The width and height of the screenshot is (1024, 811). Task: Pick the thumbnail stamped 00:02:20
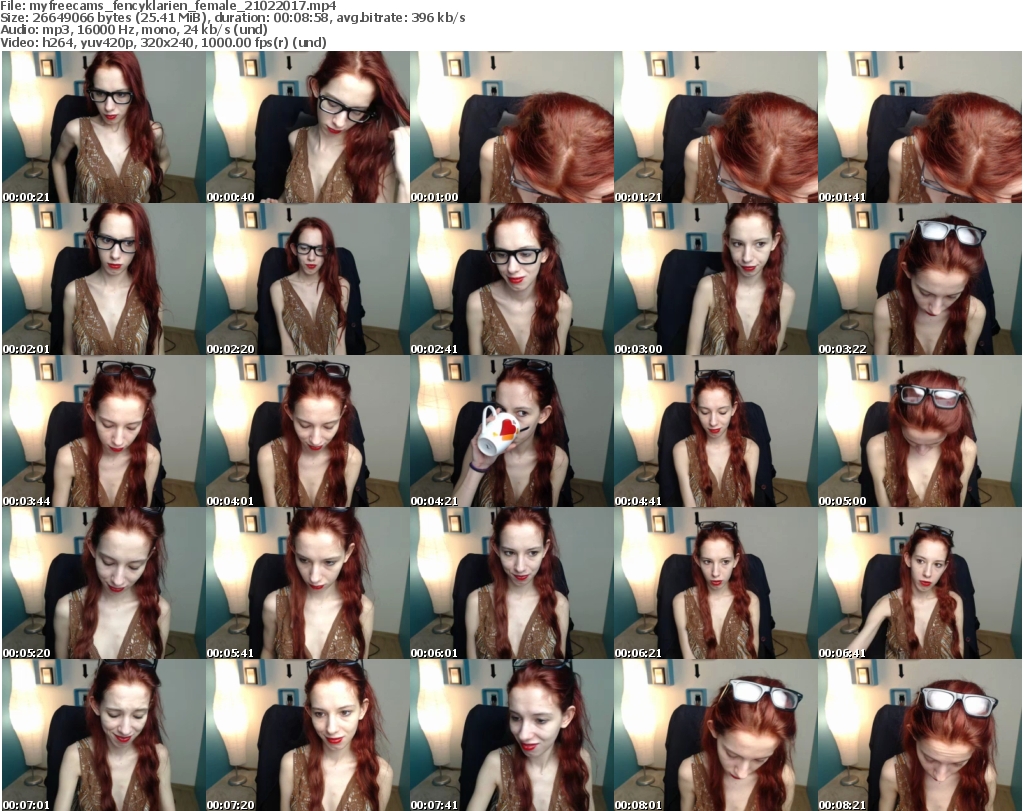point(308,279)
